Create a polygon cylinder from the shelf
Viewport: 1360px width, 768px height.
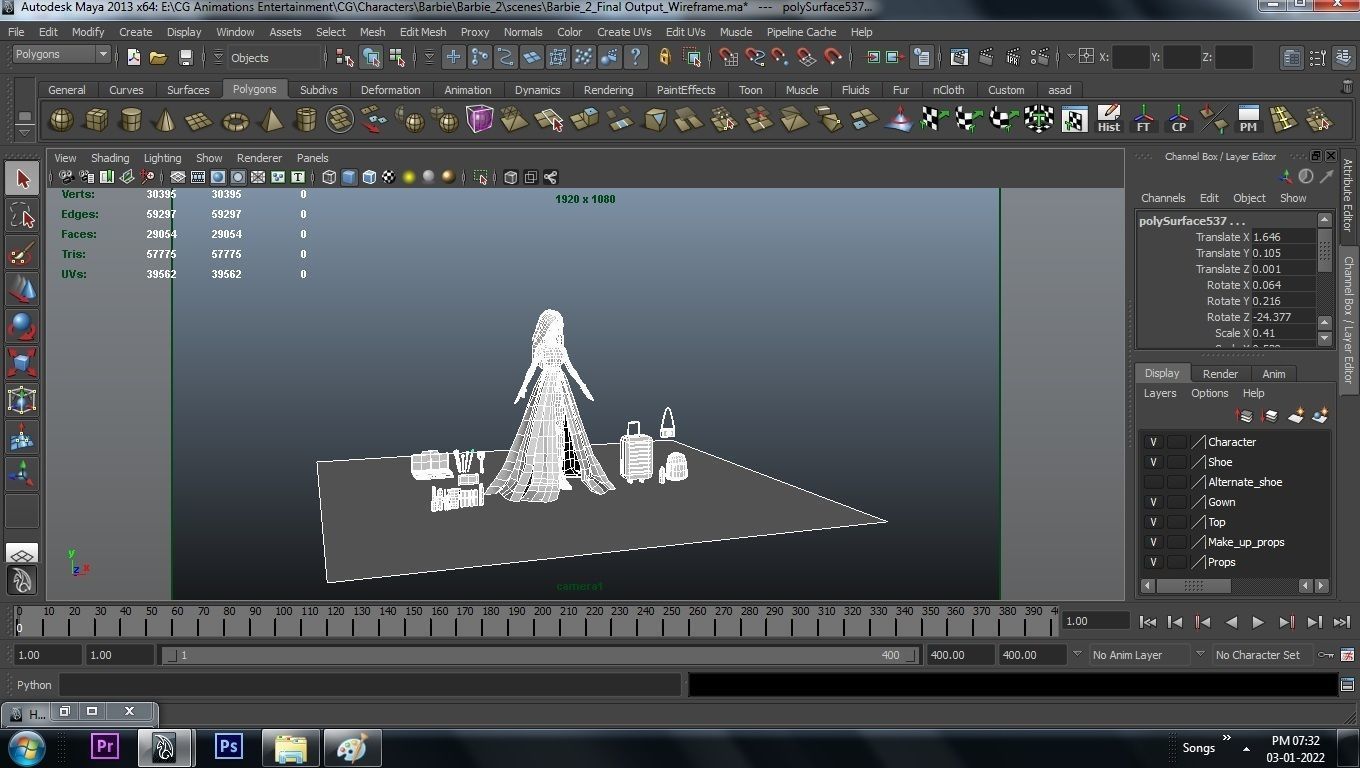131,121
